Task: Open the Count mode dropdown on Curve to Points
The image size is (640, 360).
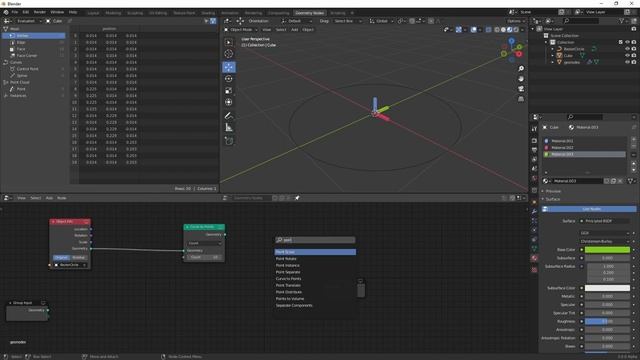Action: coord(204,243)
